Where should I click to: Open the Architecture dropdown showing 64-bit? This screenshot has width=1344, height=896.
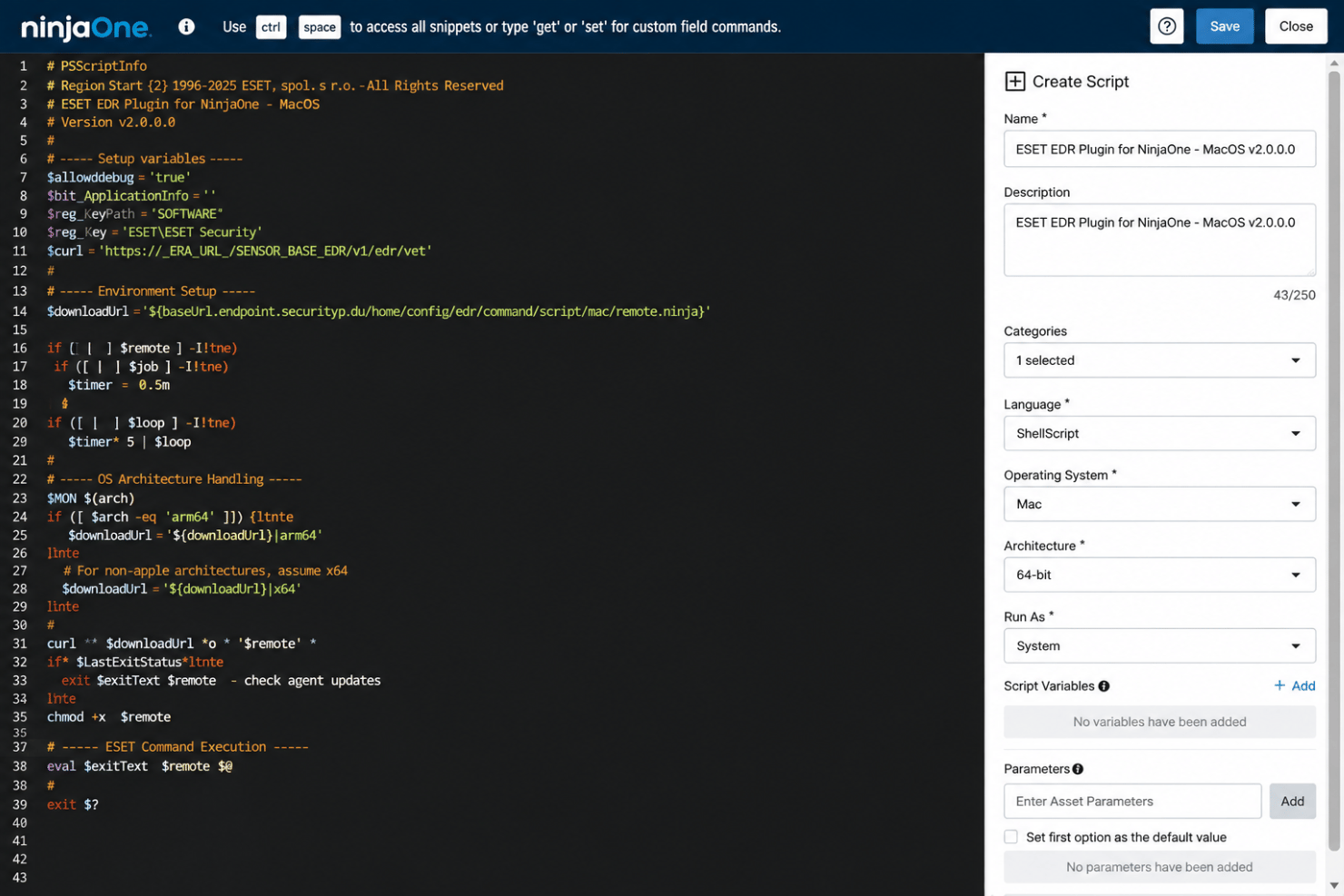[x=1160, y=575]
